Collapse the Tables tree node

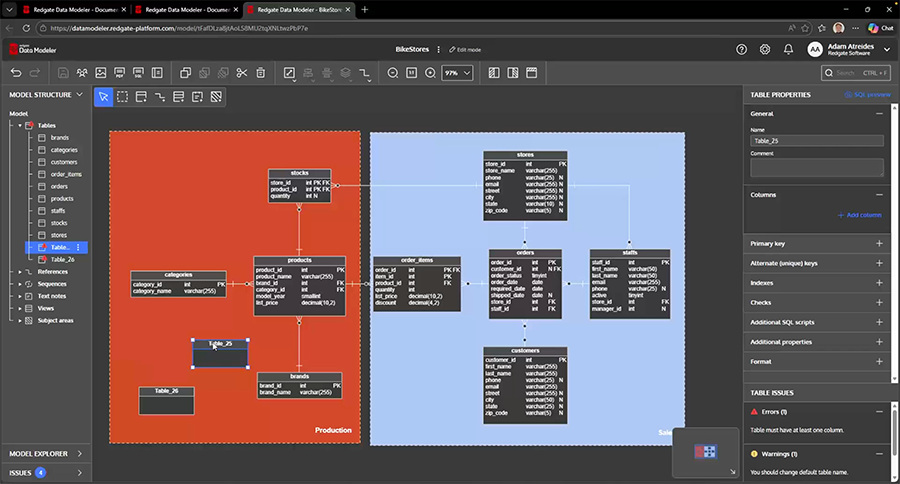click(x=19, y=125)
